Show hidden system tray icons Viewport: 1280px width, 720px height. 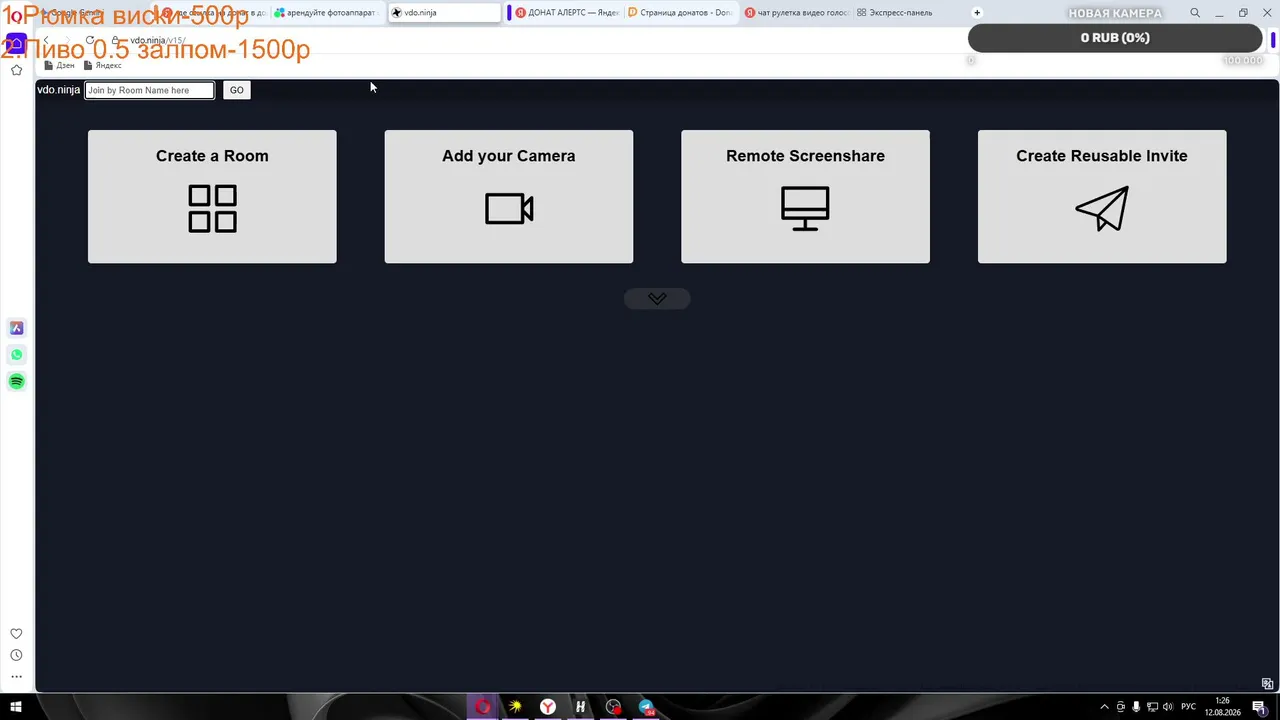1104,707
